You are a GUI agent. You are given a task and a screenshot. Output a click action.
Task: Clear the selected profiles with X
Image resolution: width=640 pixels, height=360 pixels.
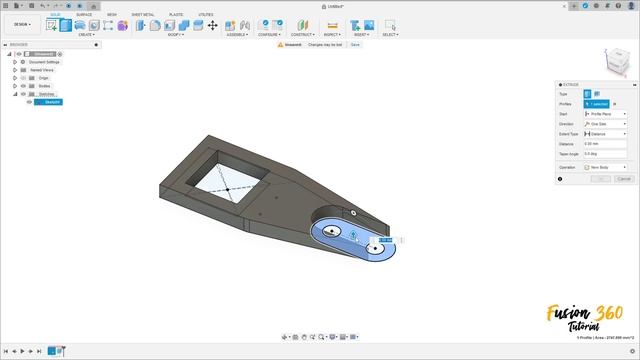click(x=615, y=104)
